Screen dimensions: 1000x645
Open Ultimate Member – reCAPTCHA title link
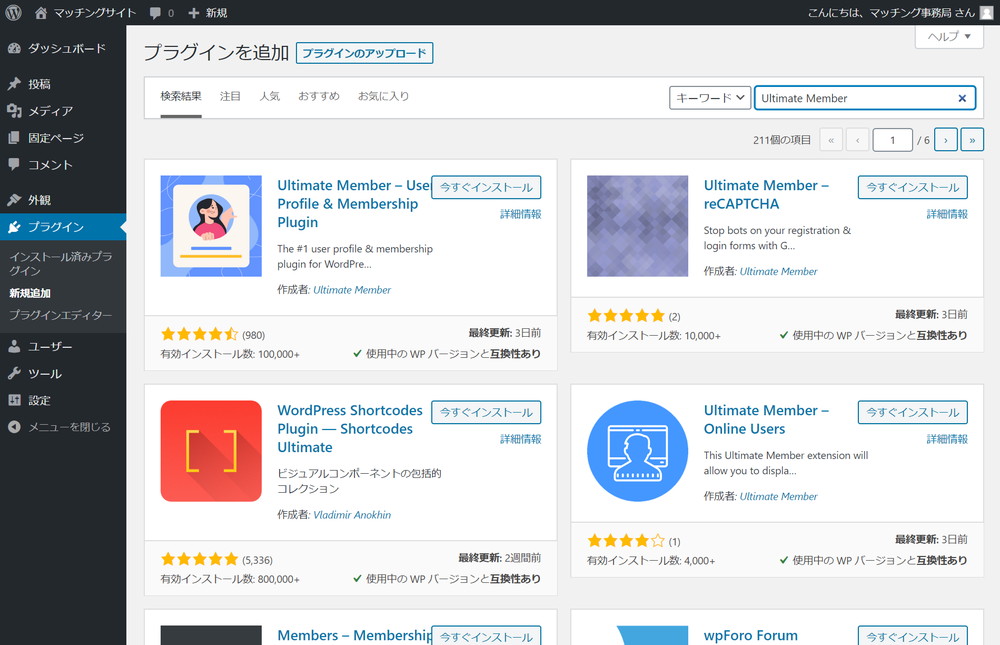click(x=766, y=195)
